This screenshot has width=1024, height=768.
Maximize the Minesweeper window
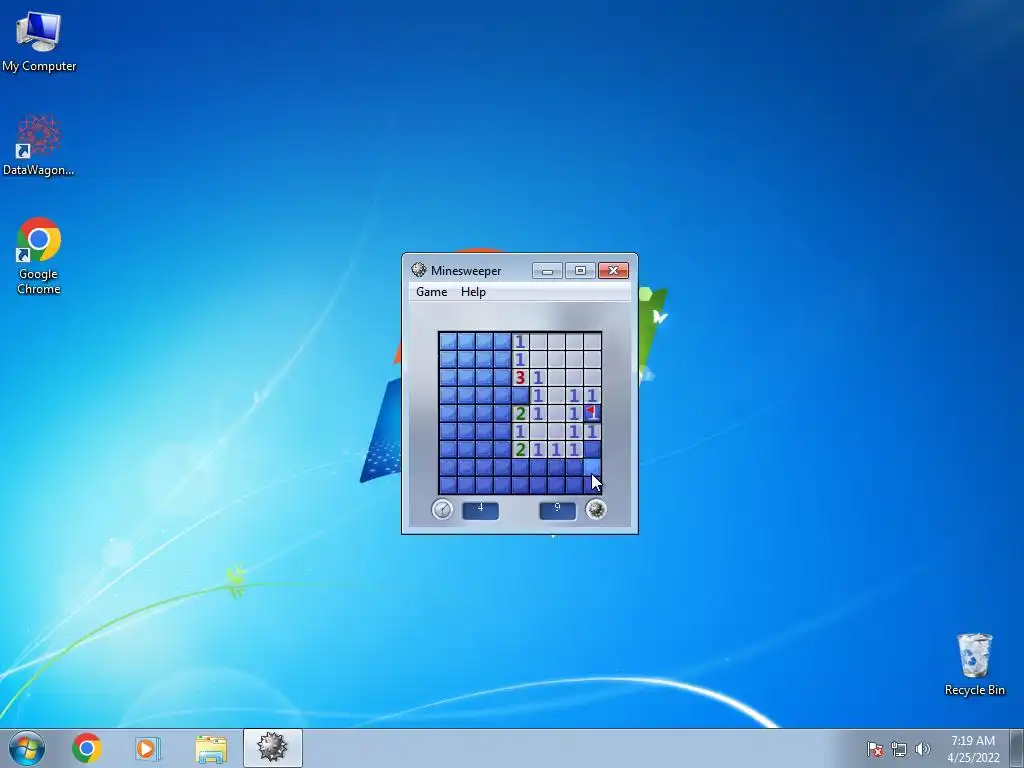click(x=580, y=270)
